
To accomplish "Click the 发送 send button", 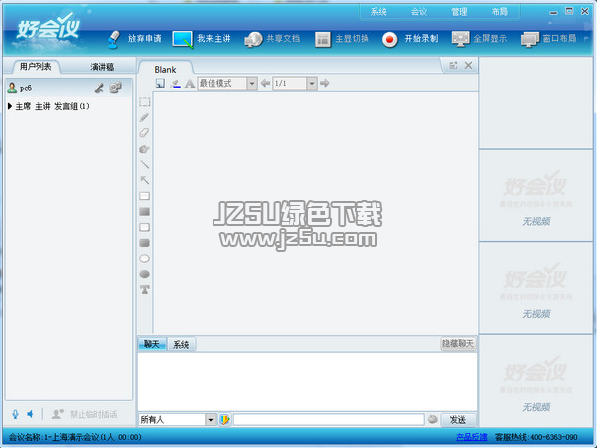I will tap(458, 419).
